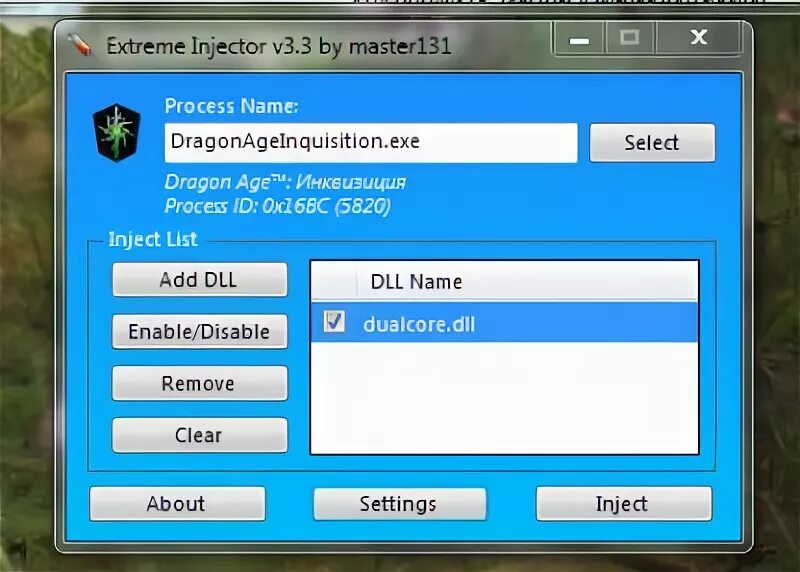Click the Process Name input field

(371, 142)
